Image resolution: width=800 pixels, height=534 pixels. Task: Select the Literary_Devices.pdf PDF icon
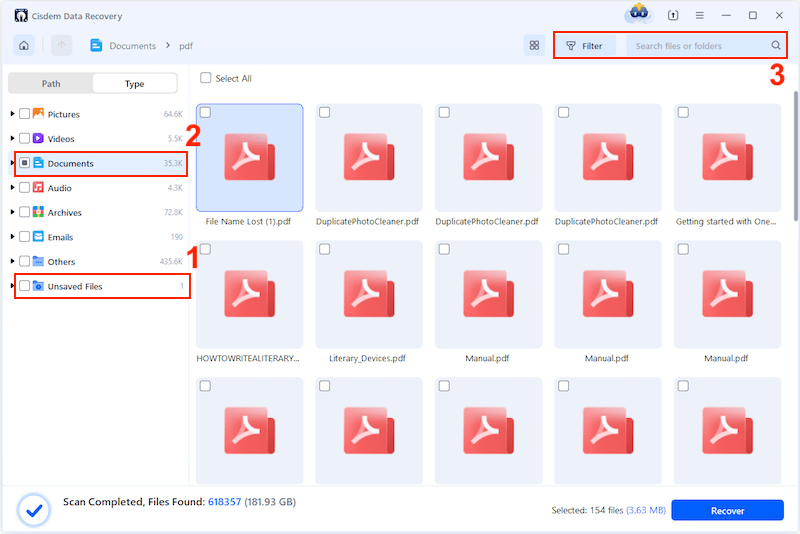point(369,294)
